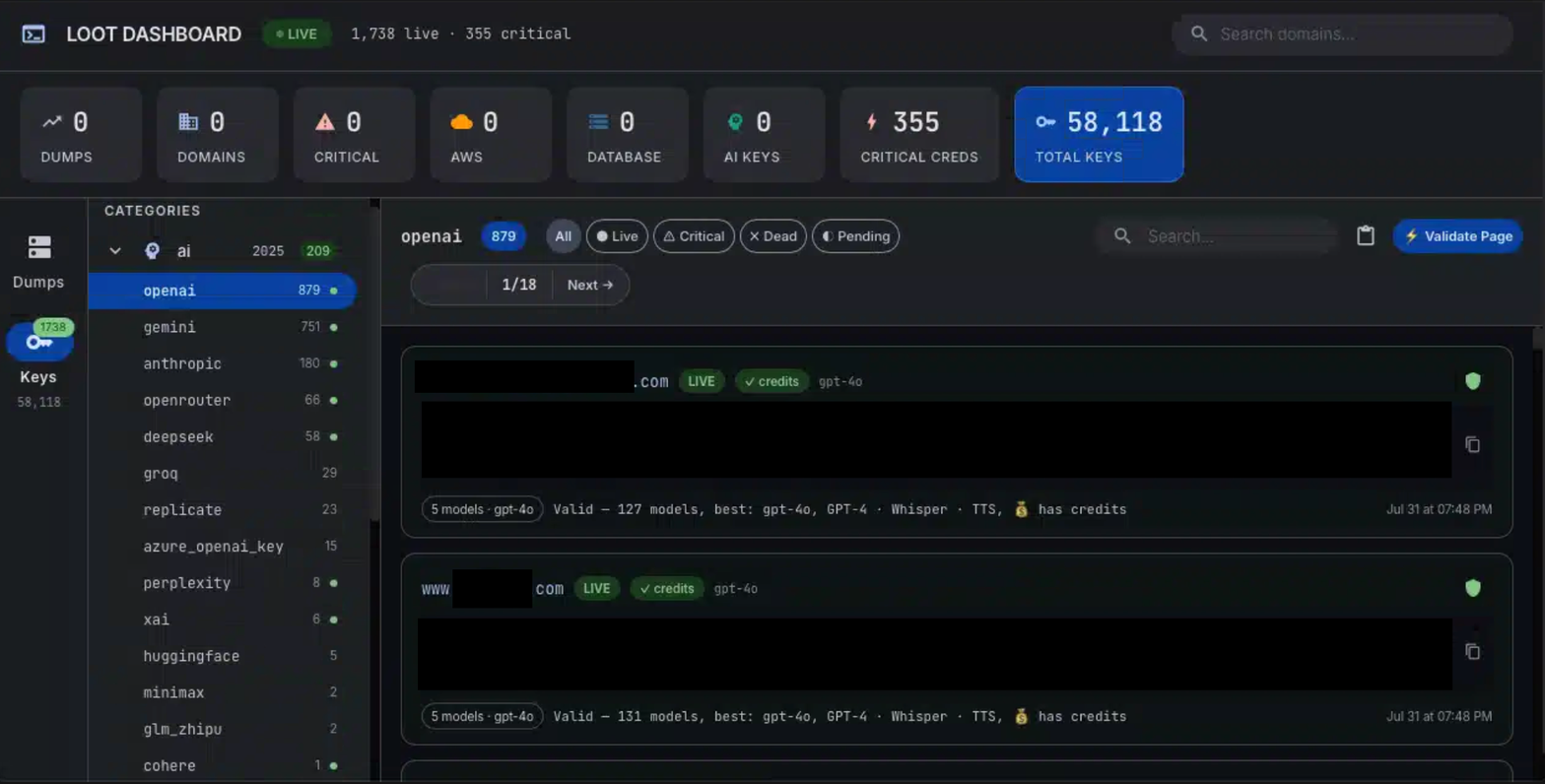
Task: Click the Validate Page button
Action: point(1458,236)
